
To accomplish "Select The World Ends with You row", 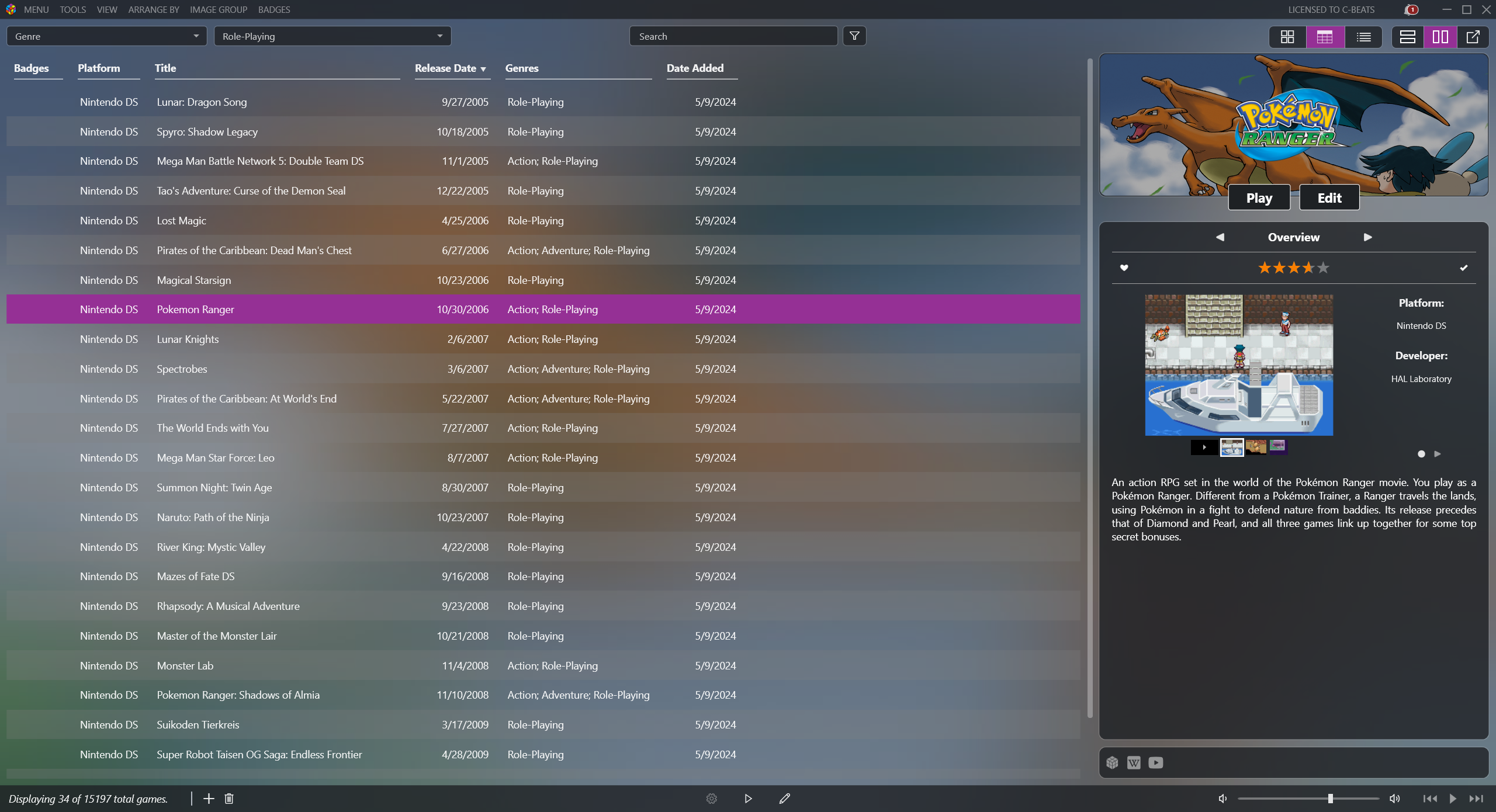I will coord(543,428).
